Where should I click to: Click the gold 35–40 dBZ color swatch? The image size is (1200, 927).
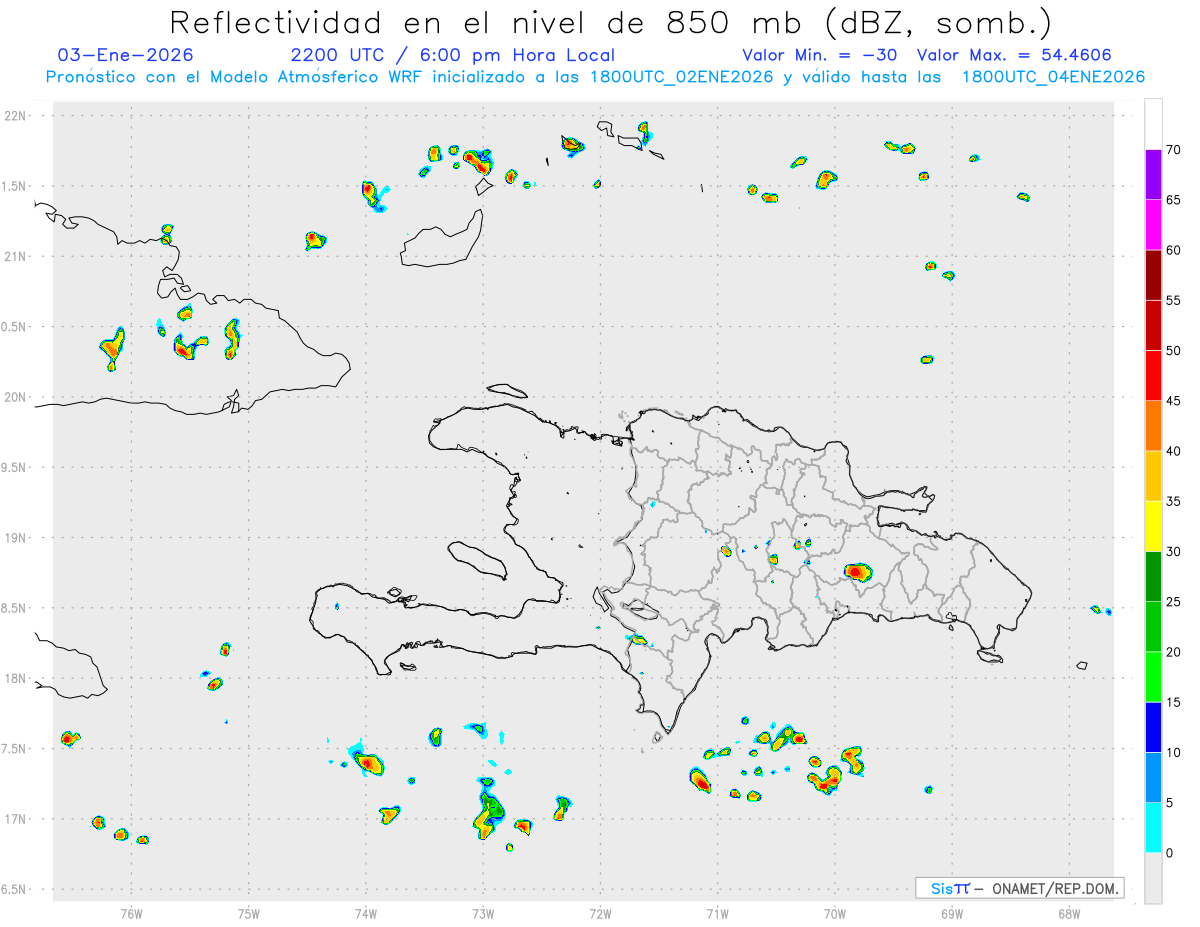tap(1153, 476)
